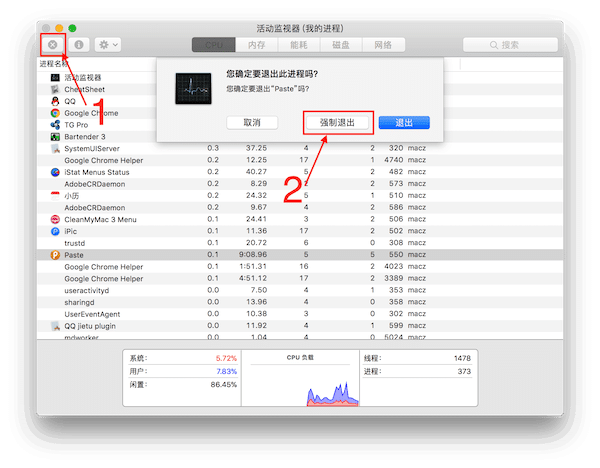Select the 活动监视器 process icon
The height and width of the screenshot is (468, 600).
point(55,78)
